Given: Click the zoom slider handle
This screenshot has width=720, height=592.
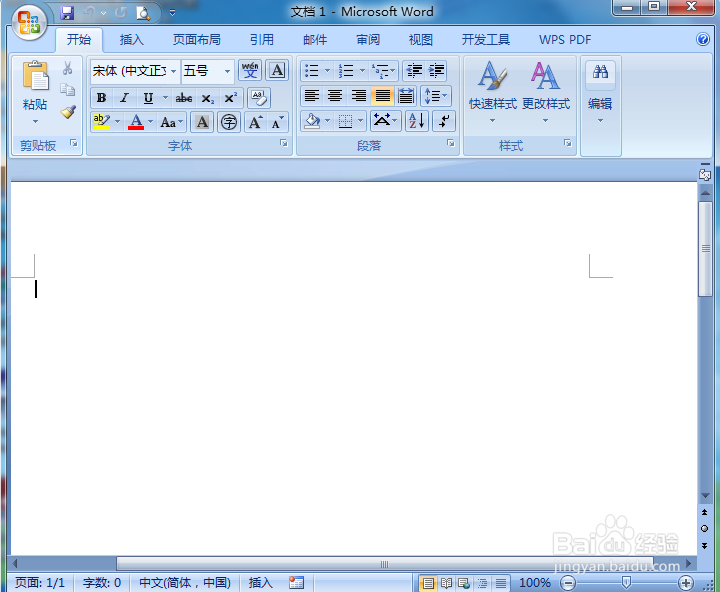Looking at the screenshot, I should click(x=625, y=583).
